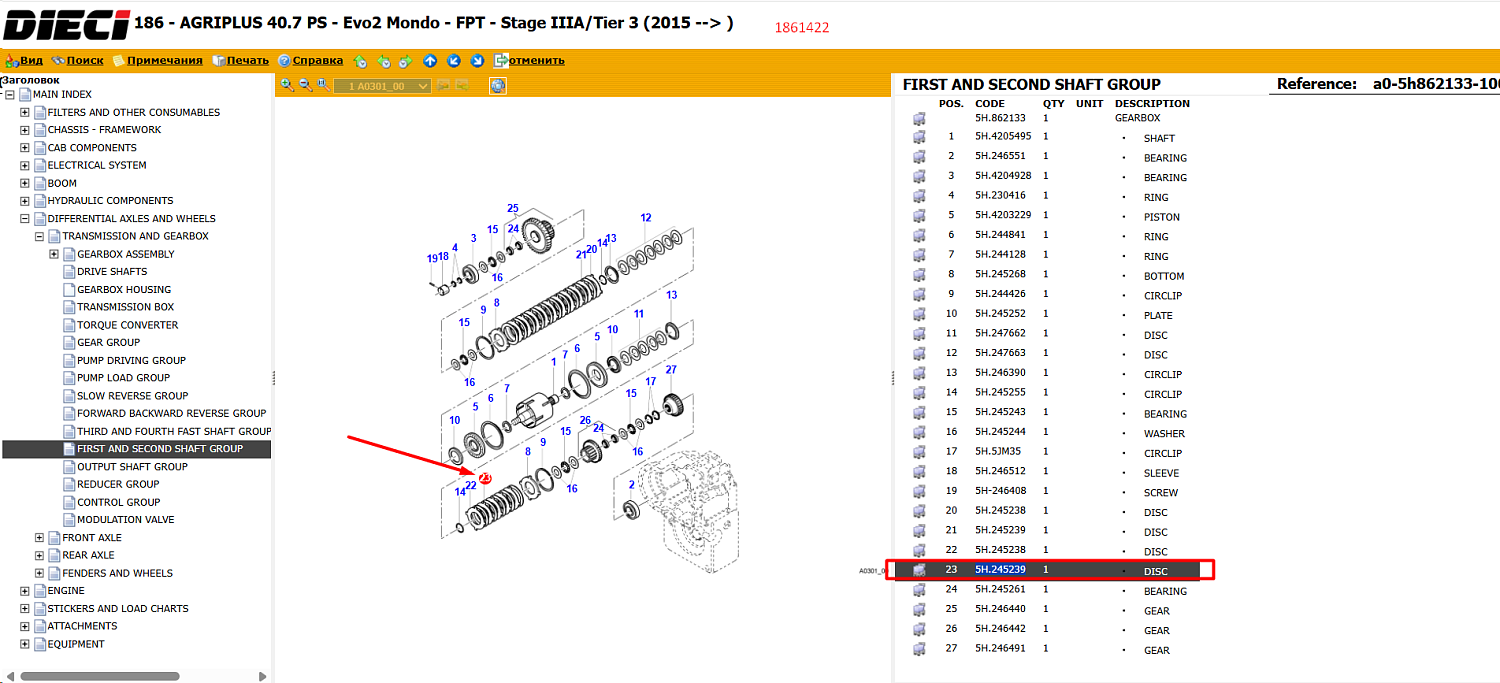Viewport: 1500px width, 683px height.
Task: Click callout number 25 in the diagram
Action: tap(513, 209)
